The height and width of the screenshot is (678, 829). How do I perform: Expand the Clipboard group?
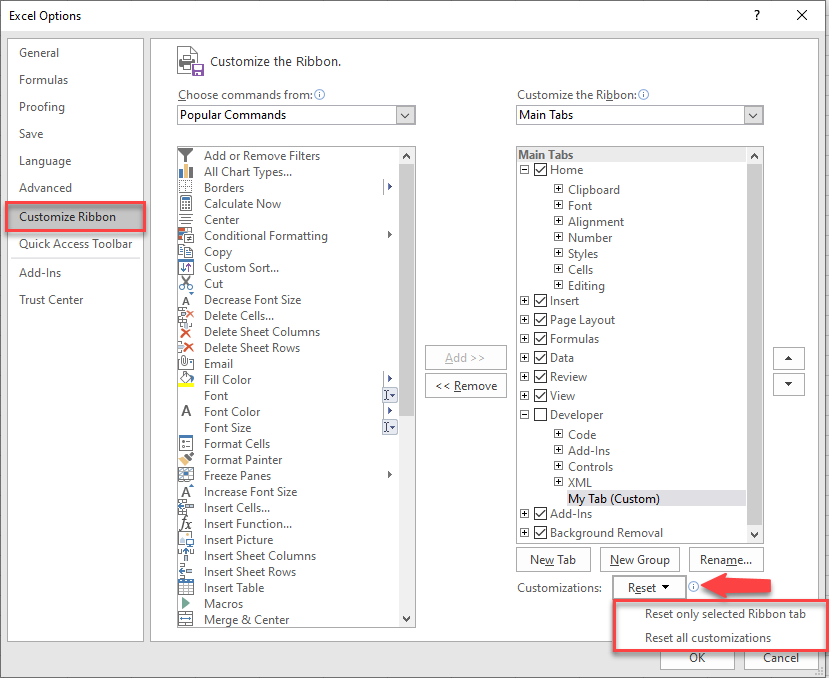[558, 189]
